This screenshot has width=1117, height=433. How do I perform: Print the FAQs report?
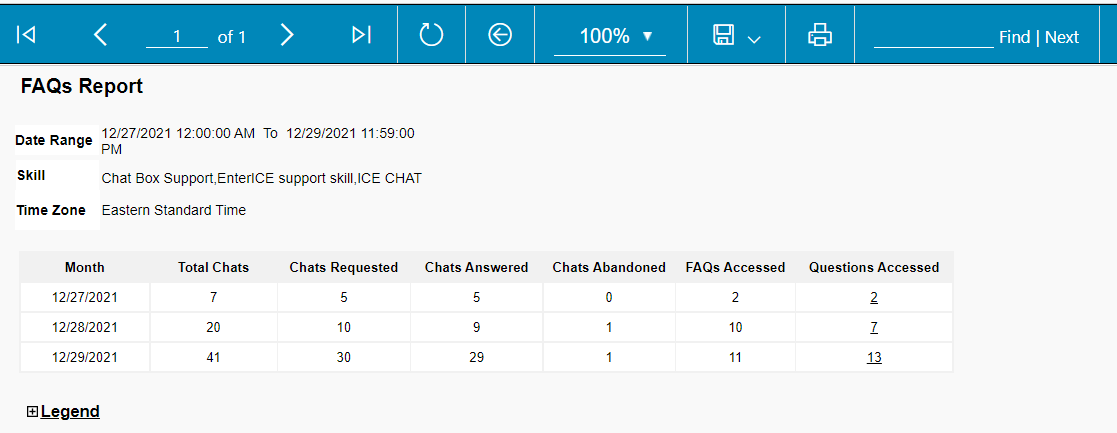820,35
